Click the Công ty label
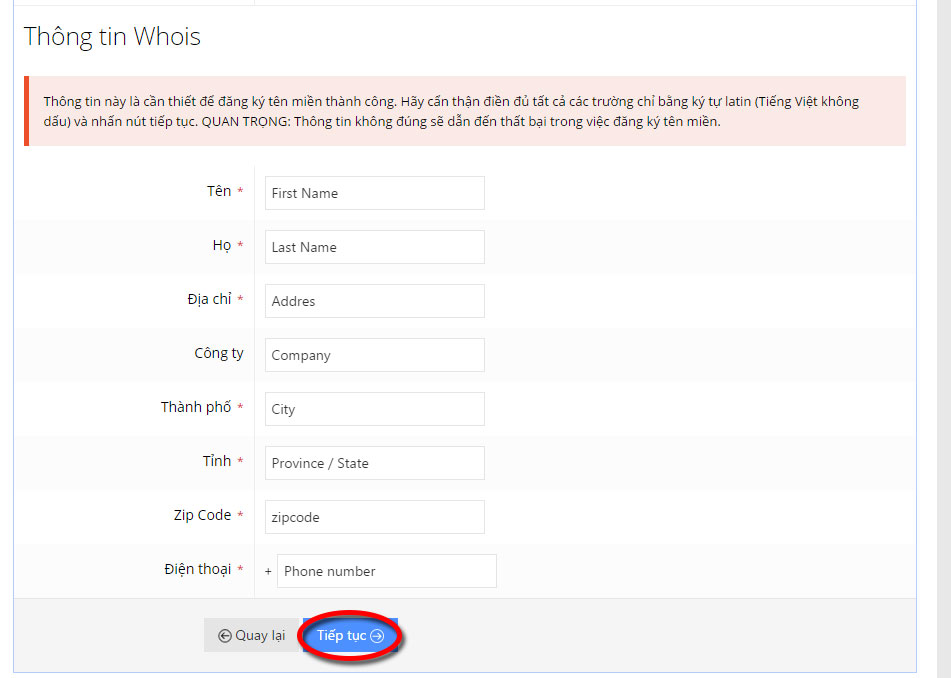The image size is (951, 678). [219, 353]
